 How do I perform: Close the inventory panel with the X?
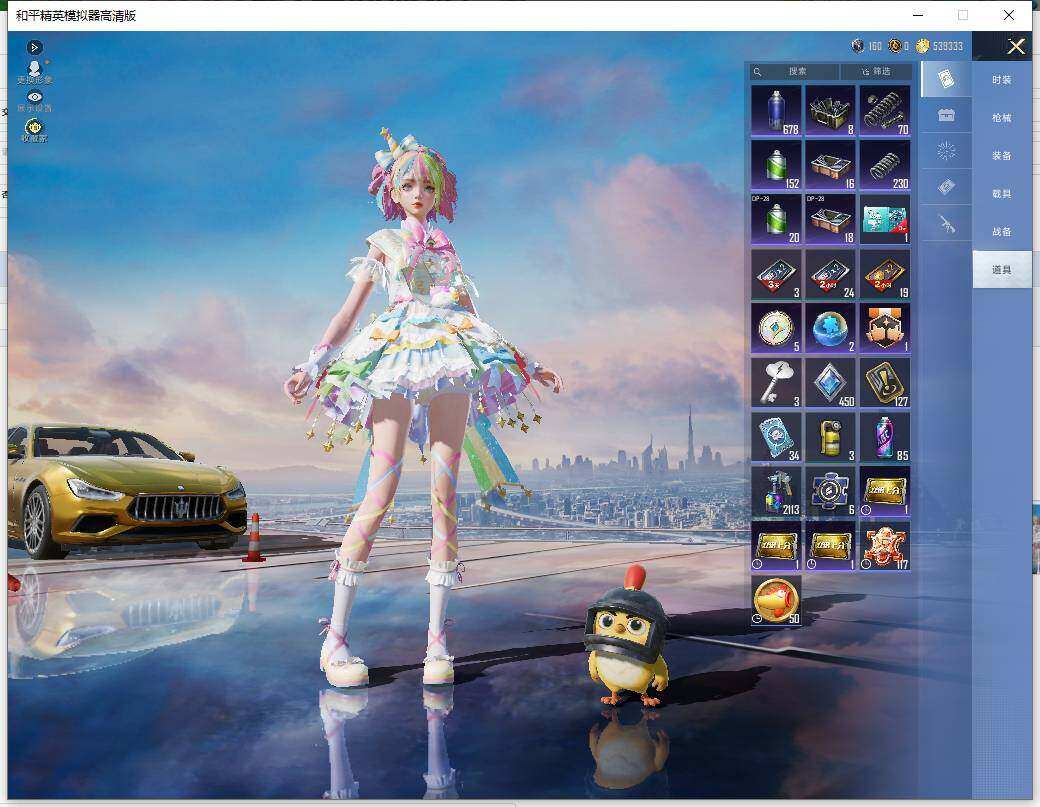(x=1016, y=46)
